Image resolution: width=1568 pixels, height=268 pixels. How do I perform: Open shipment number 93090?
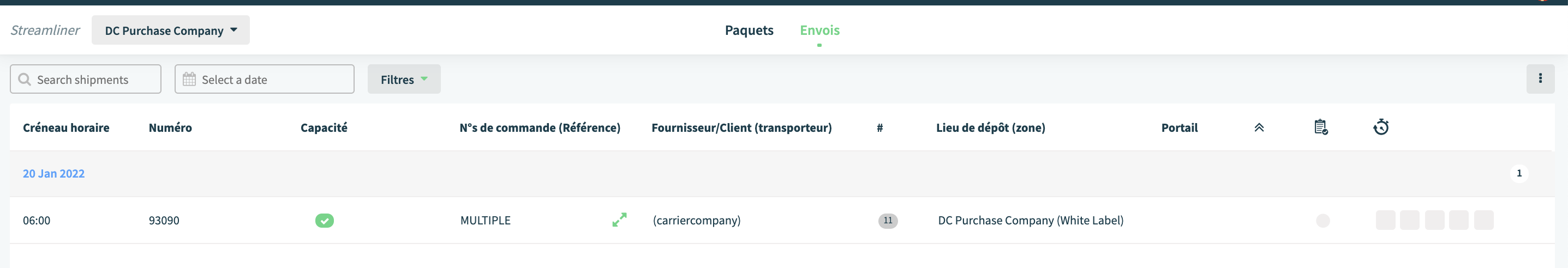164,221
